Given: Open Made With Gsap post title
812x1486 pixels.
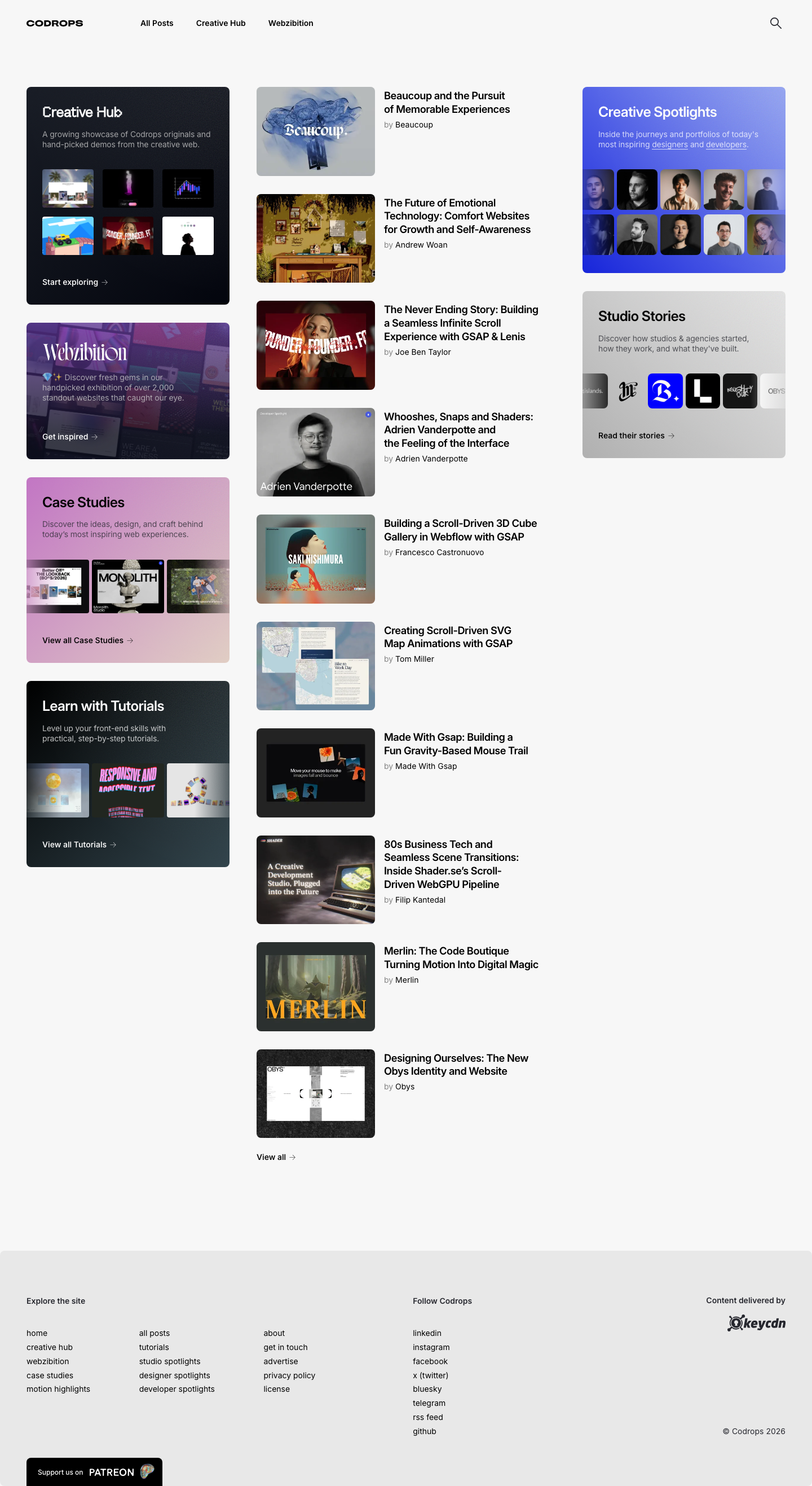Looking at the screenshot, I should pyautogui.click(x=456, y=744).
